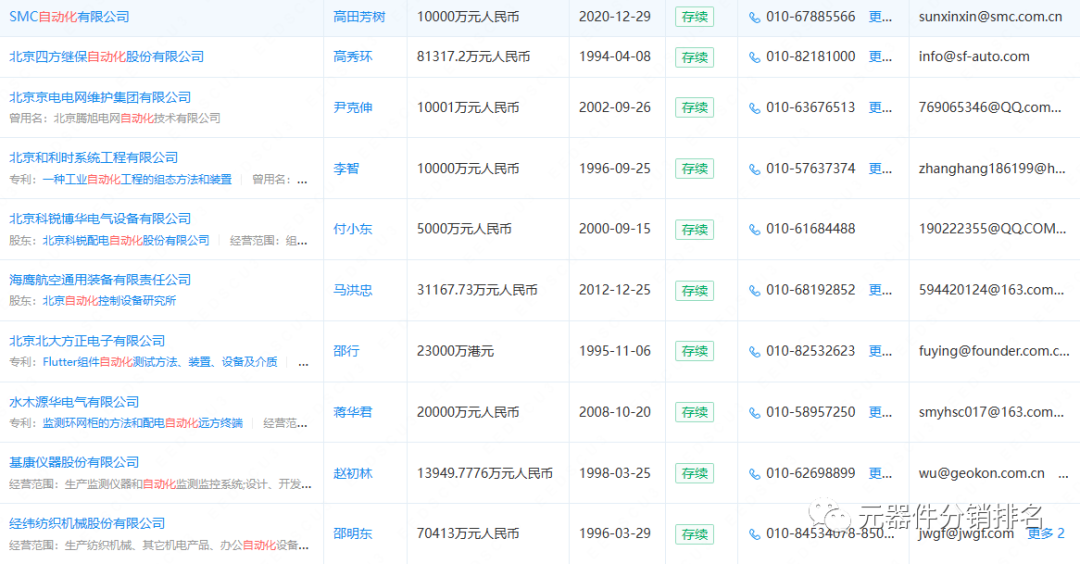
Task: Select founding date 2008-10-20
Action: click(x=614, y=412)
